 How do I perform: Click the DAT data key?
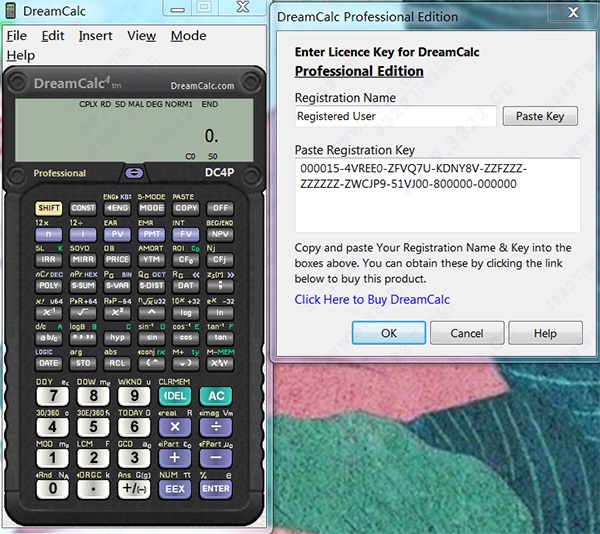tap(186, 286)
